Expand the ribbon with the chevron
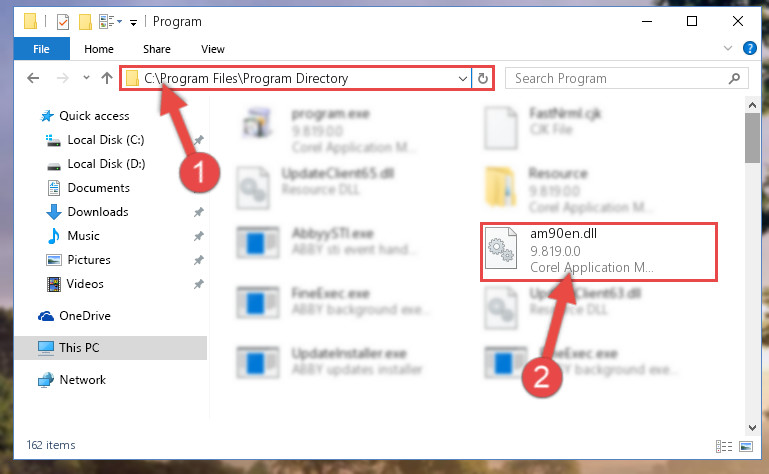The height and width of the screenshot is (474, 769). click(728, 48)
